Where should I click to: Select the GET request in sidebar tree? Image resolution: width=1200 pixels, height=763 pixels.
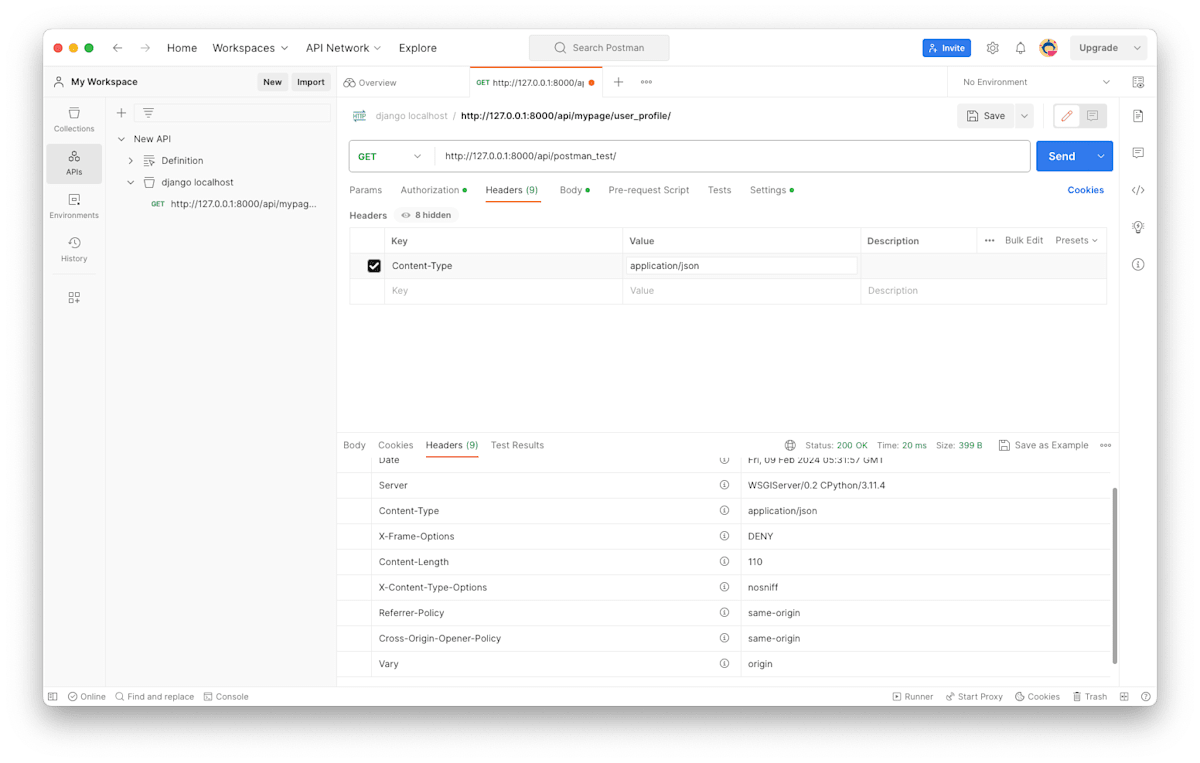232,204
